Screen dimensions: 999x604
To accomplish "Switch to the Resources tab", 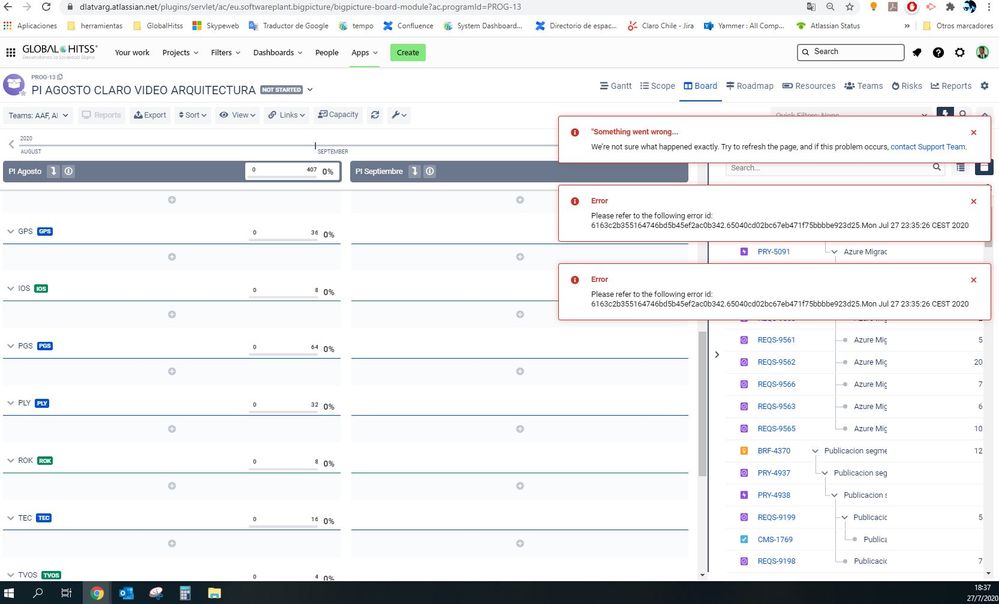I will pyautogui.click(x=809, y=86).
